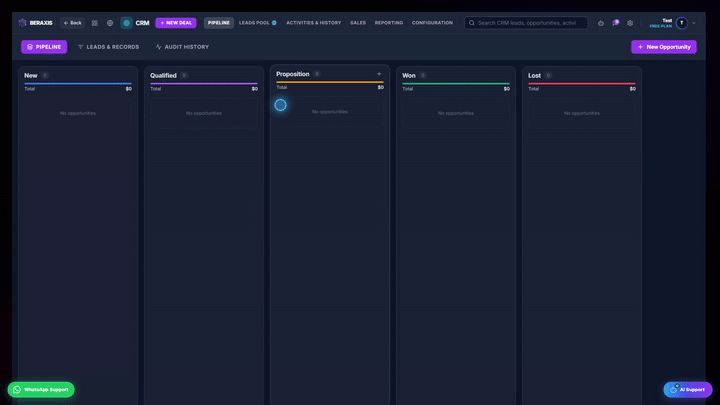Open the AI Support button
The image size is (720, 405).
point(687,389)
